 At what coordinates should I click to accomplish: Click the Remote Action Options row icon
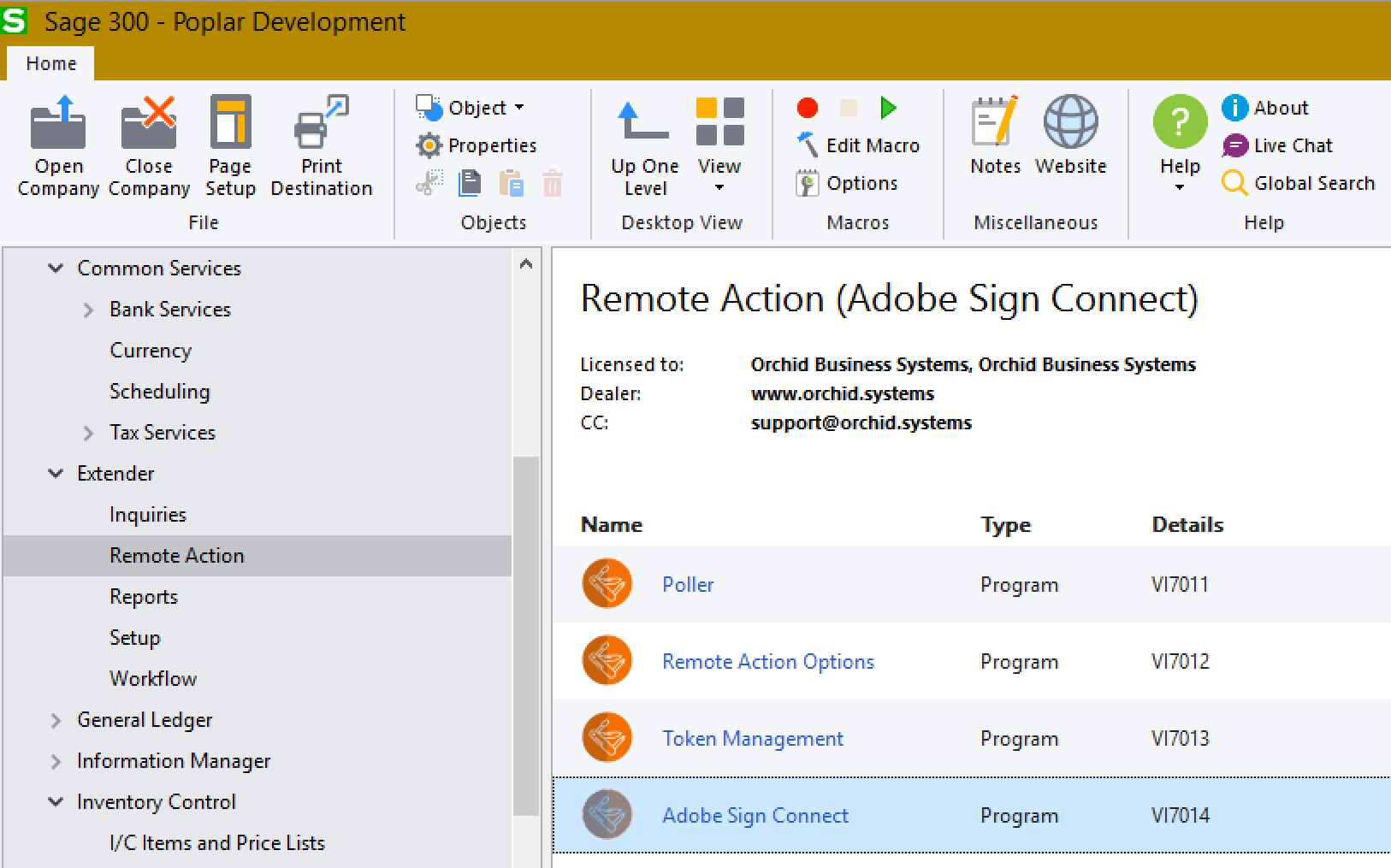(607, 661)
